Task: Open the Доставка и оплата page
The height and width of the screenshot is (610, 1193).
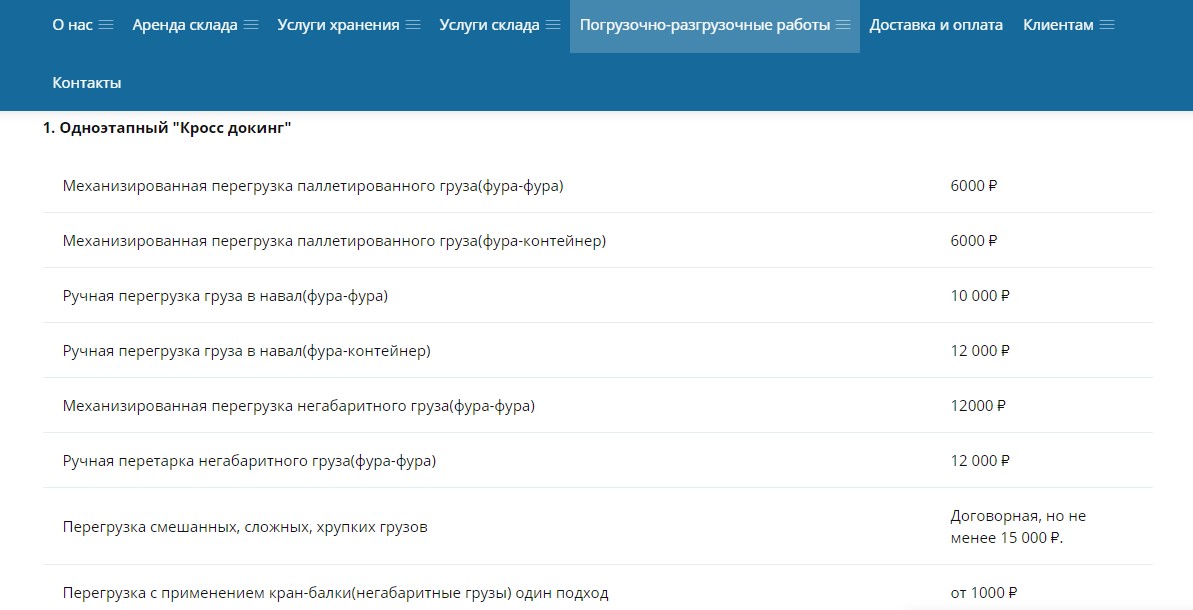Action: pyautogui.click(x=935, y=25)
